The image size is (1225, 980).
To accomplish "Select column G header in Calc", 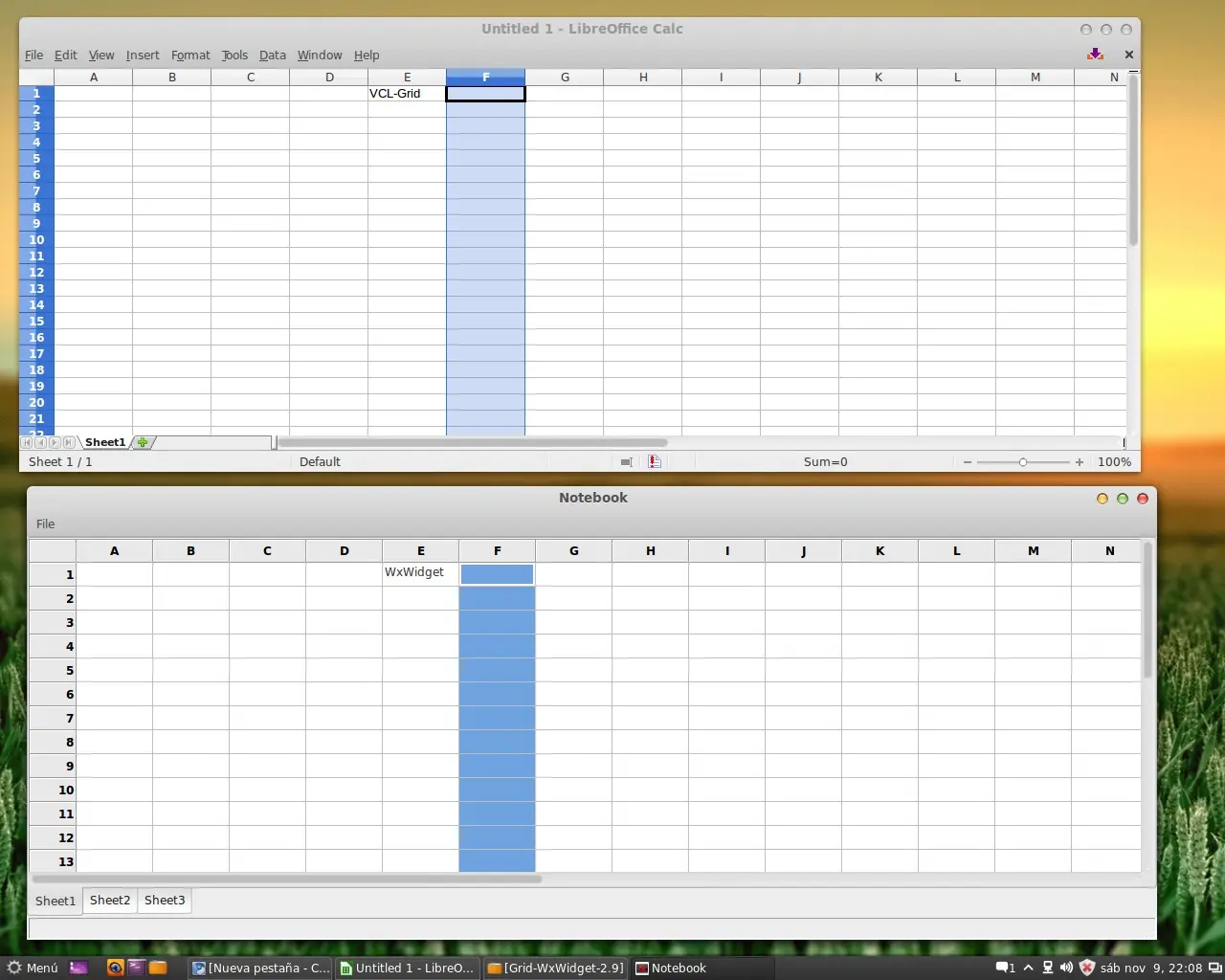I will (x=565, y=77).
